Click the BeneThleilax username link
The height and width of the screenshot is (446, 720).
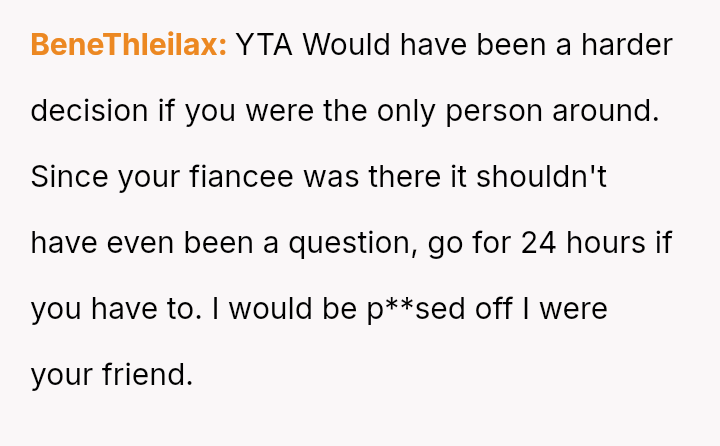click(129, 45)
